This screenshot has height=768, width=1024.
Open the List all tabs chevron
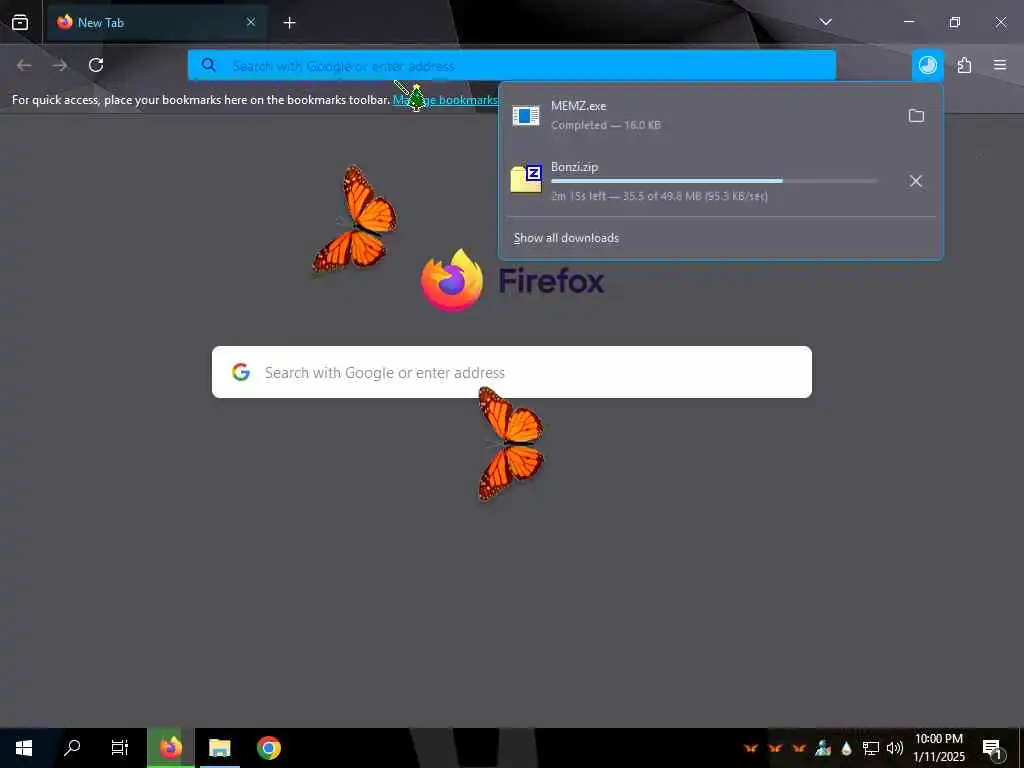coord(825,22)
